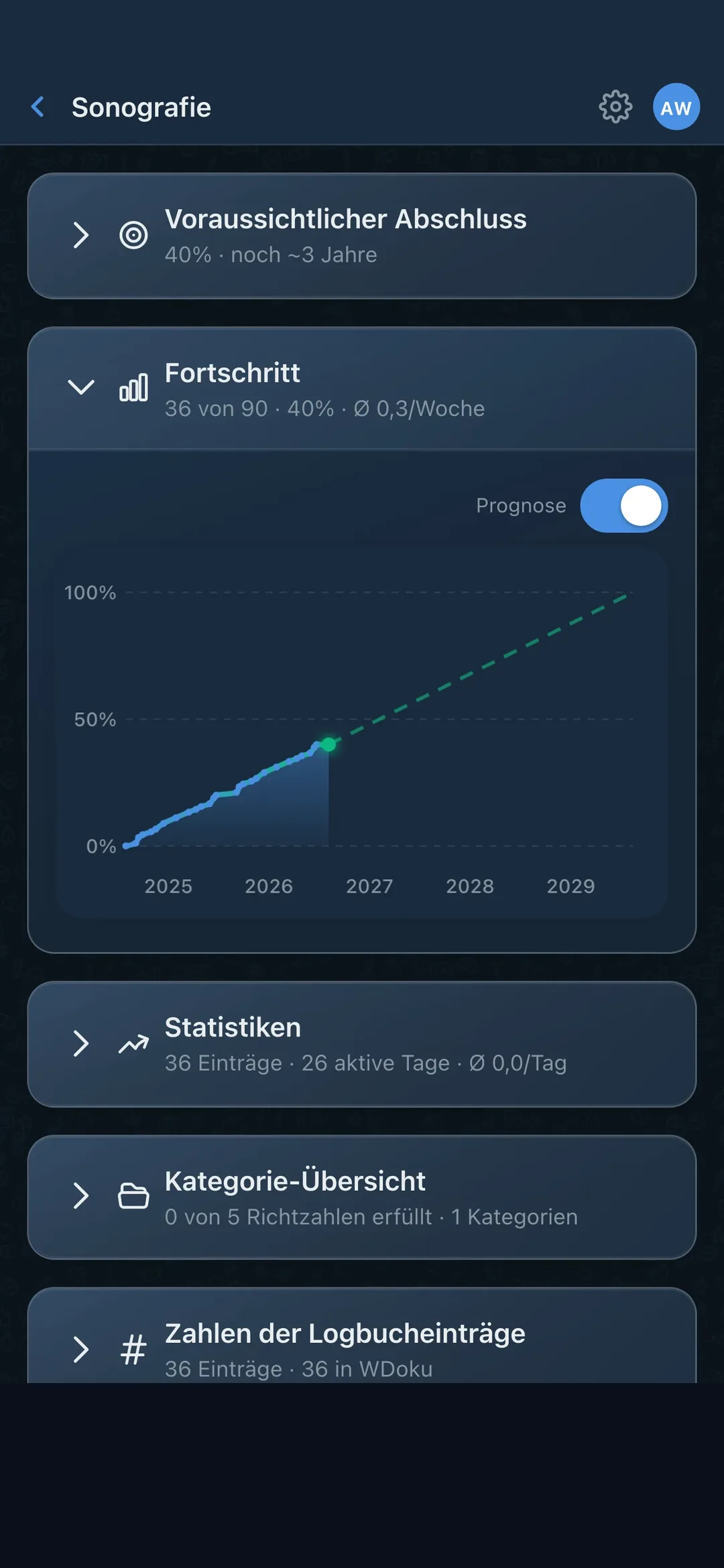Viewport: 724px width, 1568px height.
Task: Tap the target icon beside Voraussichtlicher Abschluss
Action: 133,235
